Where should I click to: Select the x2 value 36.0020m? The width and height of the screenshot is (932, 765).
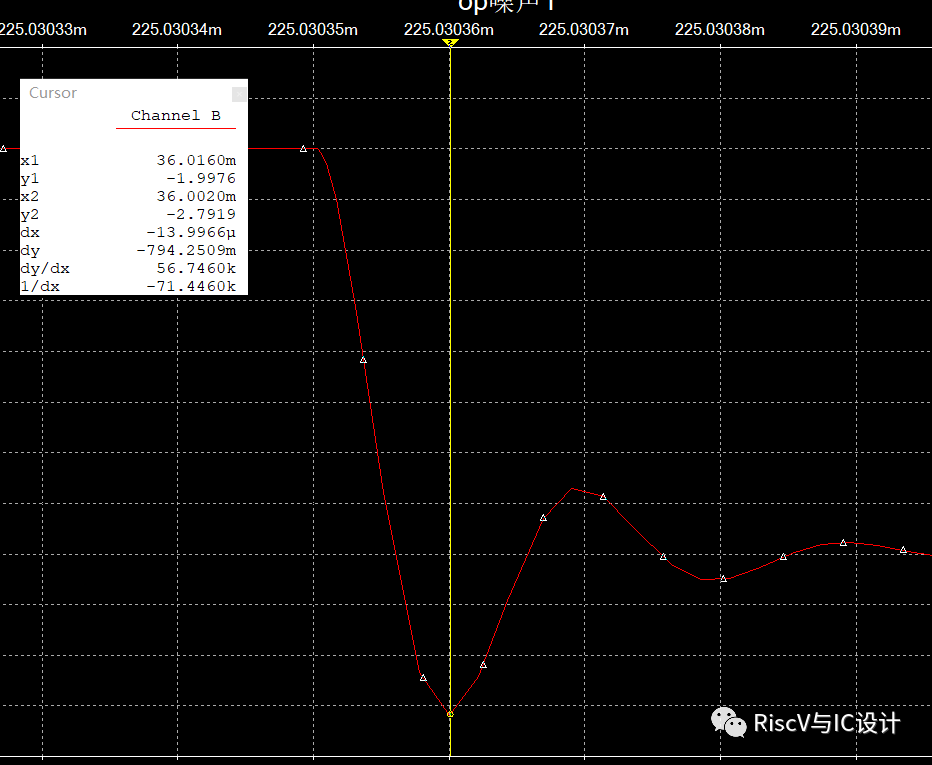click(x=196, y=197)
